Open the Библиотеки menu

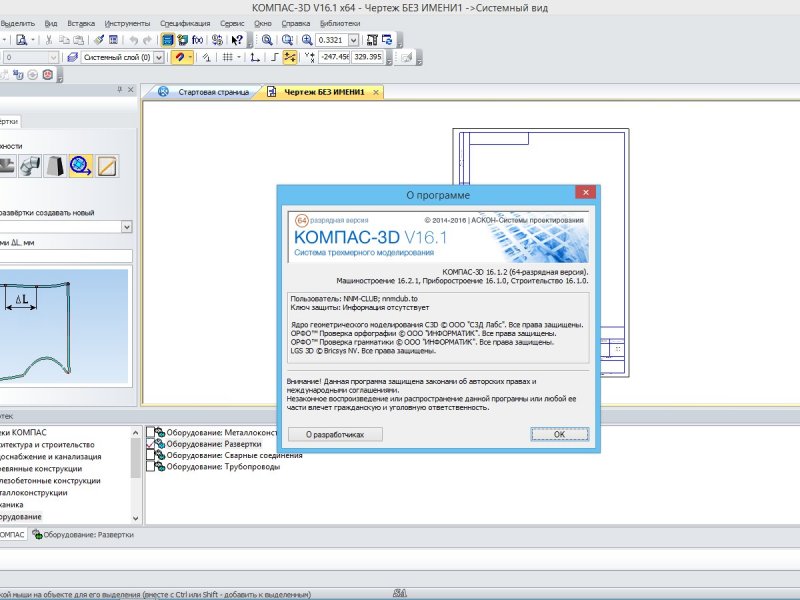click(340, 23)
